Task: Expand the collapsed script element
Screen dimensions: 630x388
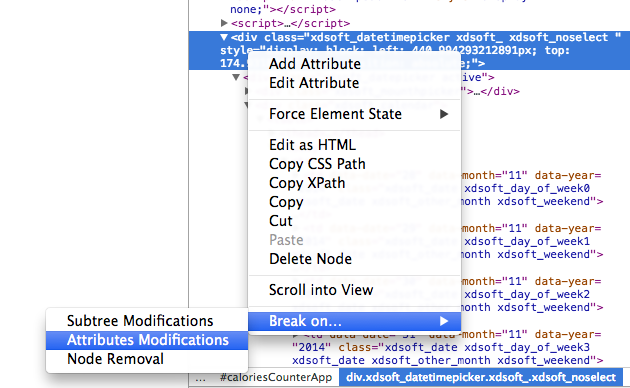Action: (x=224, y=23)
